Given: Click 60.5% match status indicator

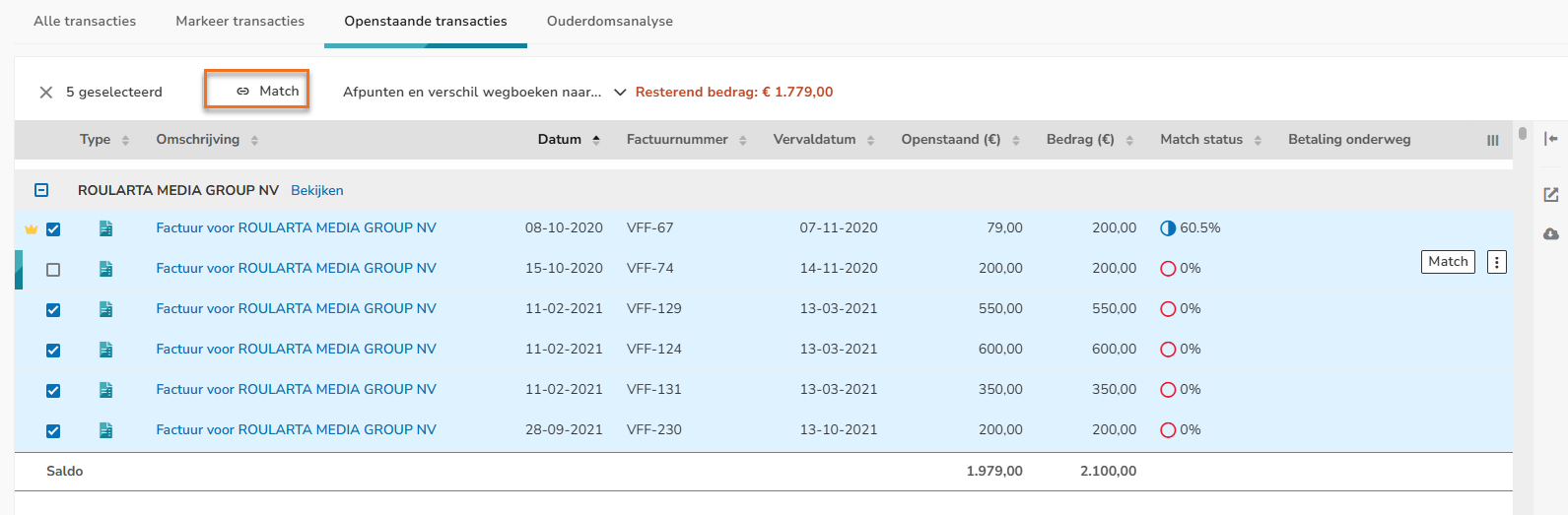Looking at the screenshot, I should pos(1191,227).
